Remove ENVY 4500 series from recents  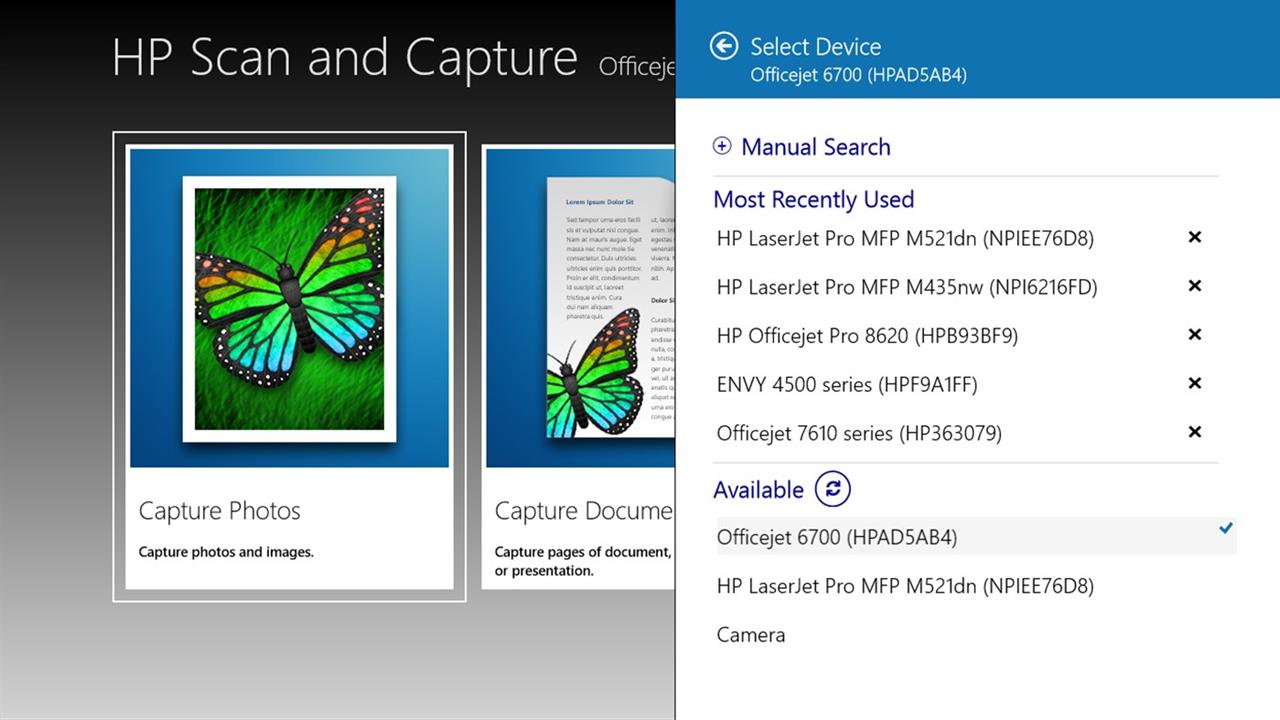(1194, 383)
